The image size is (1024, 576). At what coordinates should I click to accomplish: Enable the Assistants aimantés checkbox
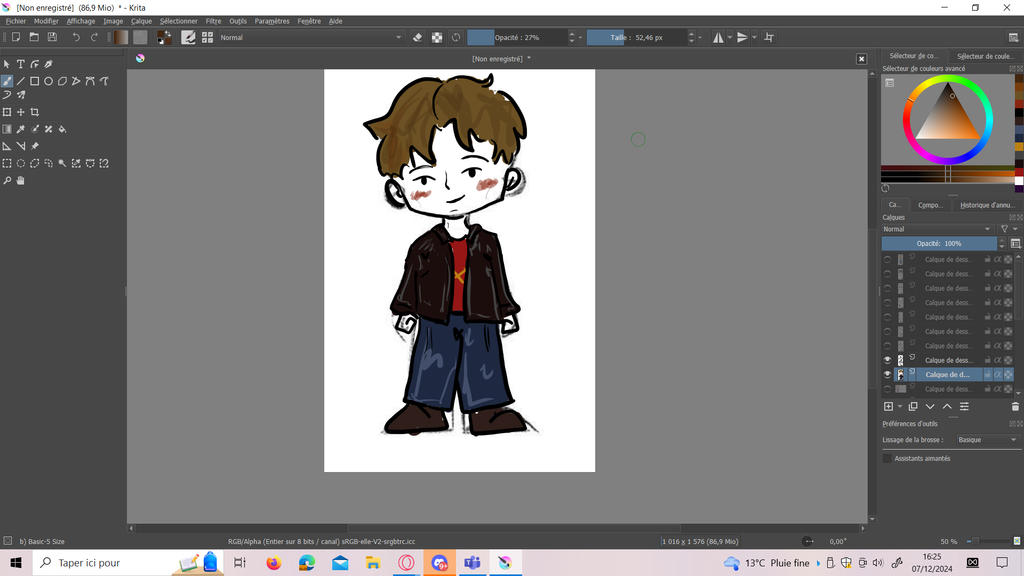click(887, 458)
